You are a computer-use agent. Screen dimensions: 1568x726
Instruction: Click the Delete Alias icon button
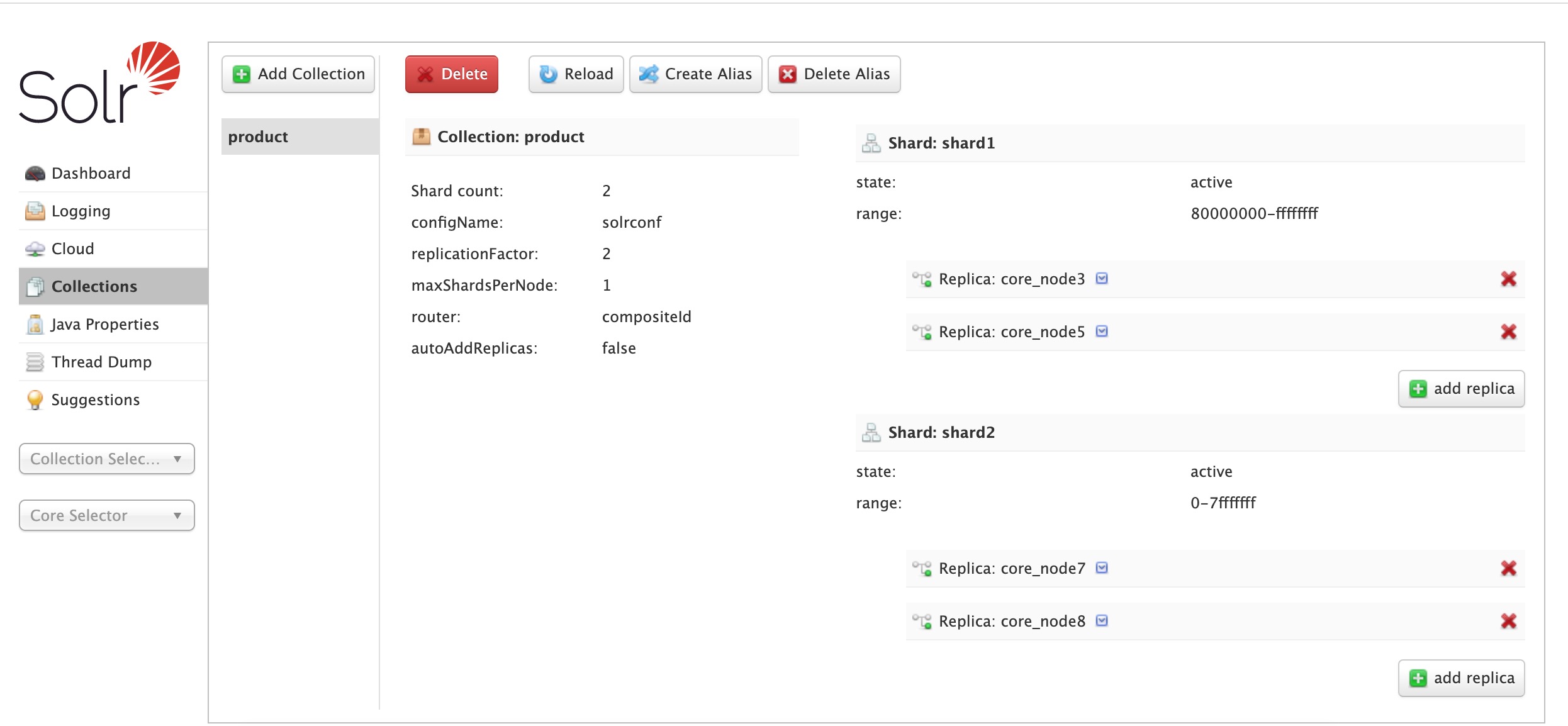point(791,73)
